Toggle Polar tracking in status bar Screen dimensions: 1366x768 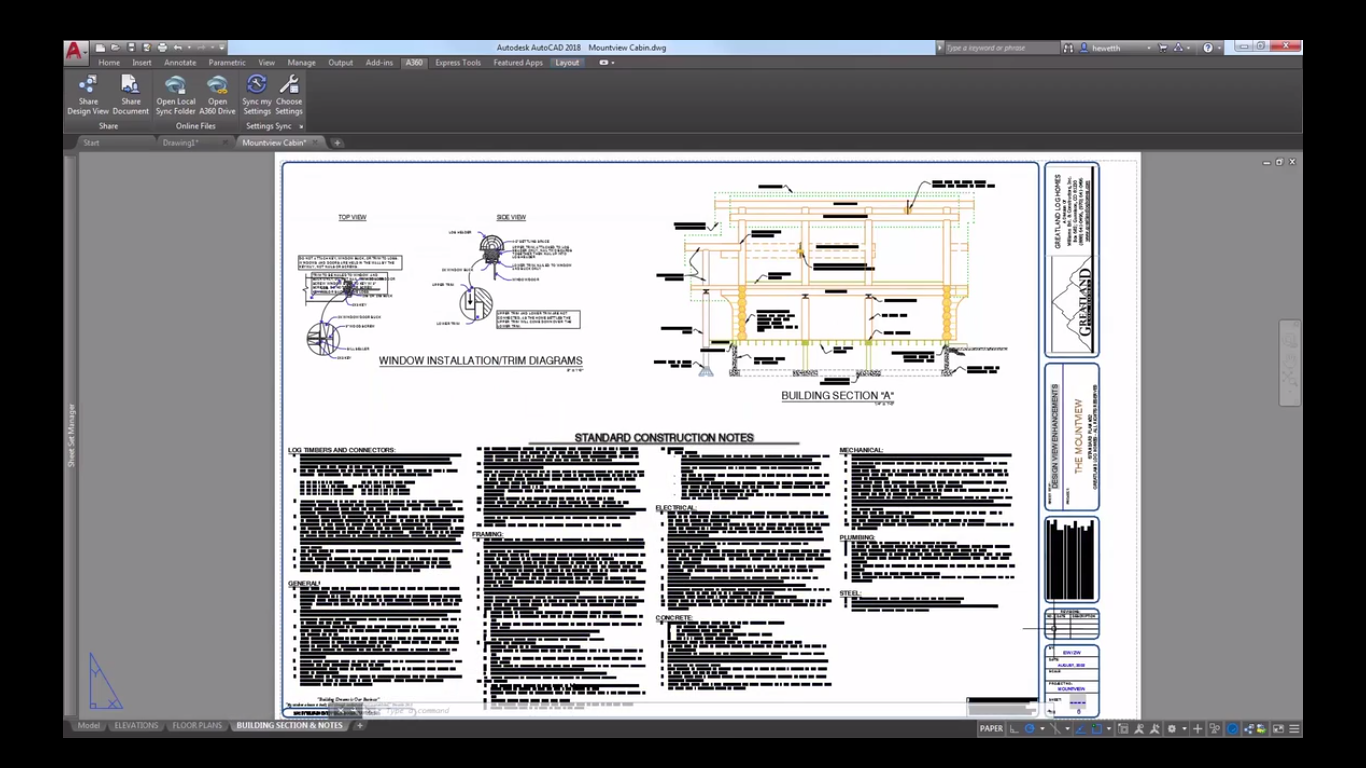coord(1029,729)
